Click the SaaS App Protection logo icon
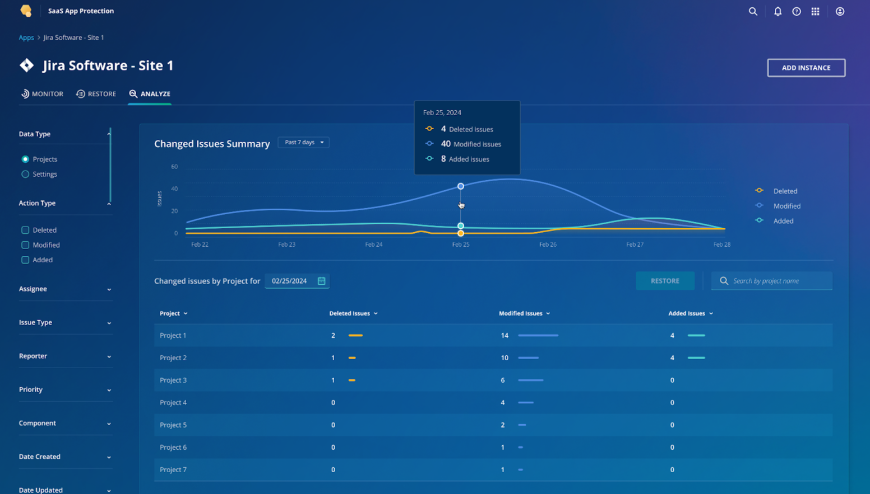The width and height of the screenshot is (870, 494). 26,11
